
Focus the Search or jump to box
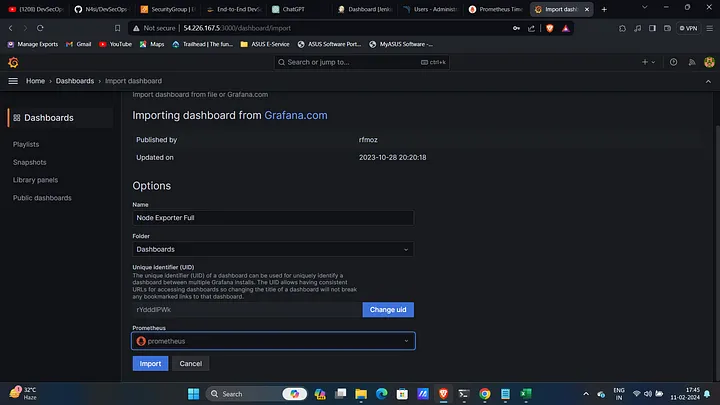pyautogui.click(x=362, y=62)
